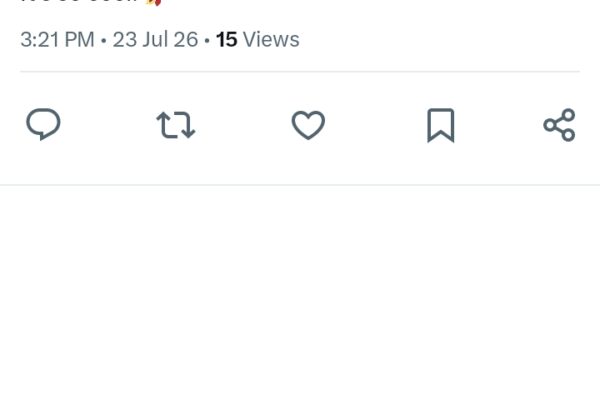Open the reply speech bubble icon
Screen dimensions: 600x400
click(43, 124)
